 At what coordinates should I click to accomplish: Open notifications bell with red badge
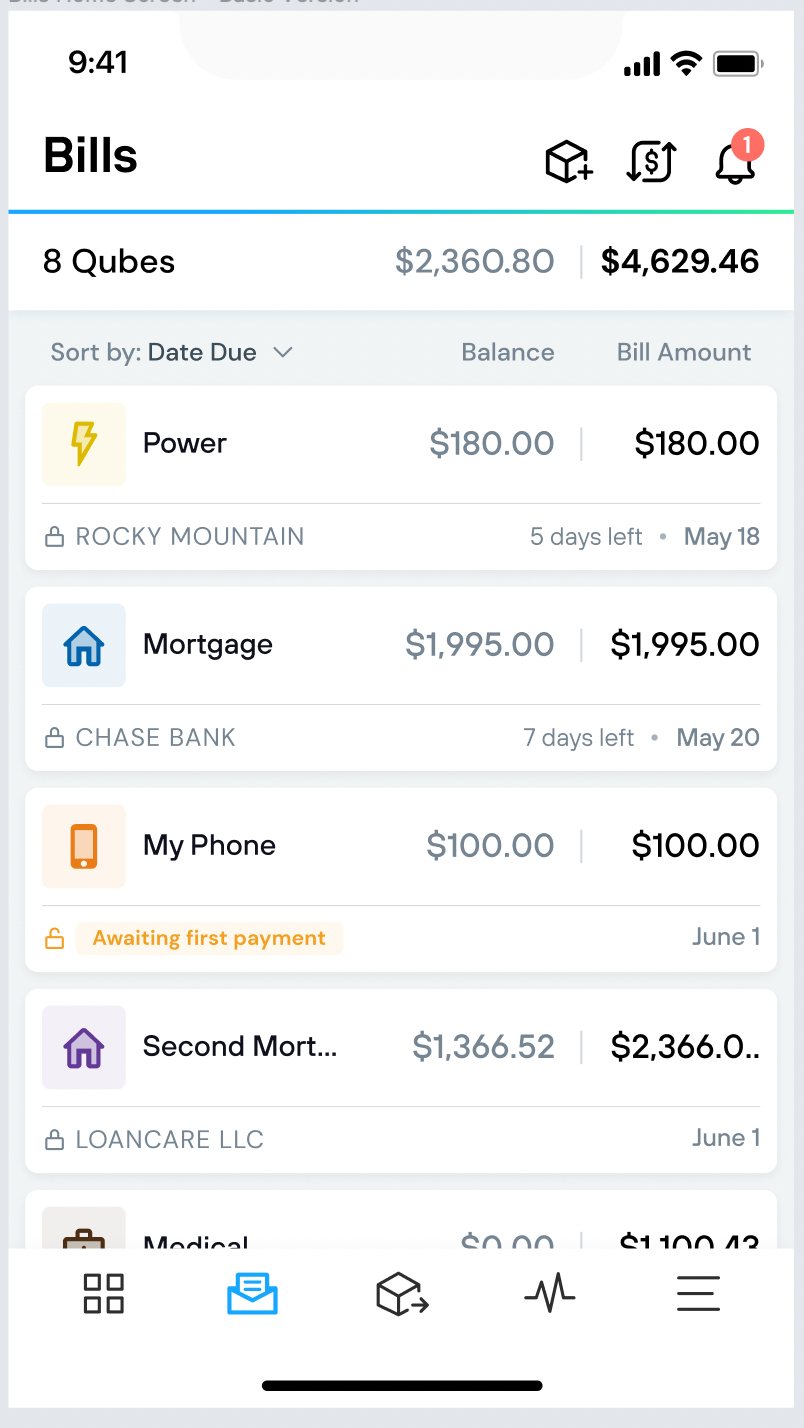(x=737, y=159)
